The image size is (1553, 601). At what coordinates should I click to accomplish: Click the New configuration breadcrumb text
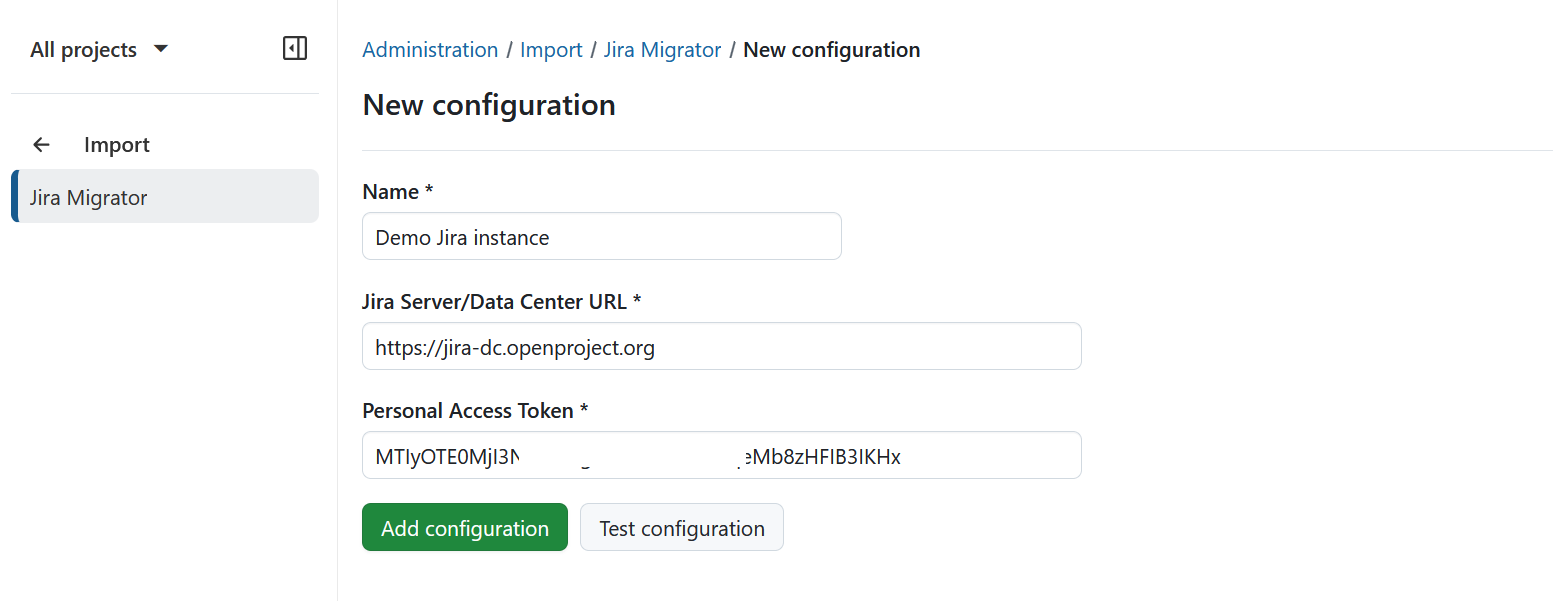pyautogui.click(x=832, y=50)
